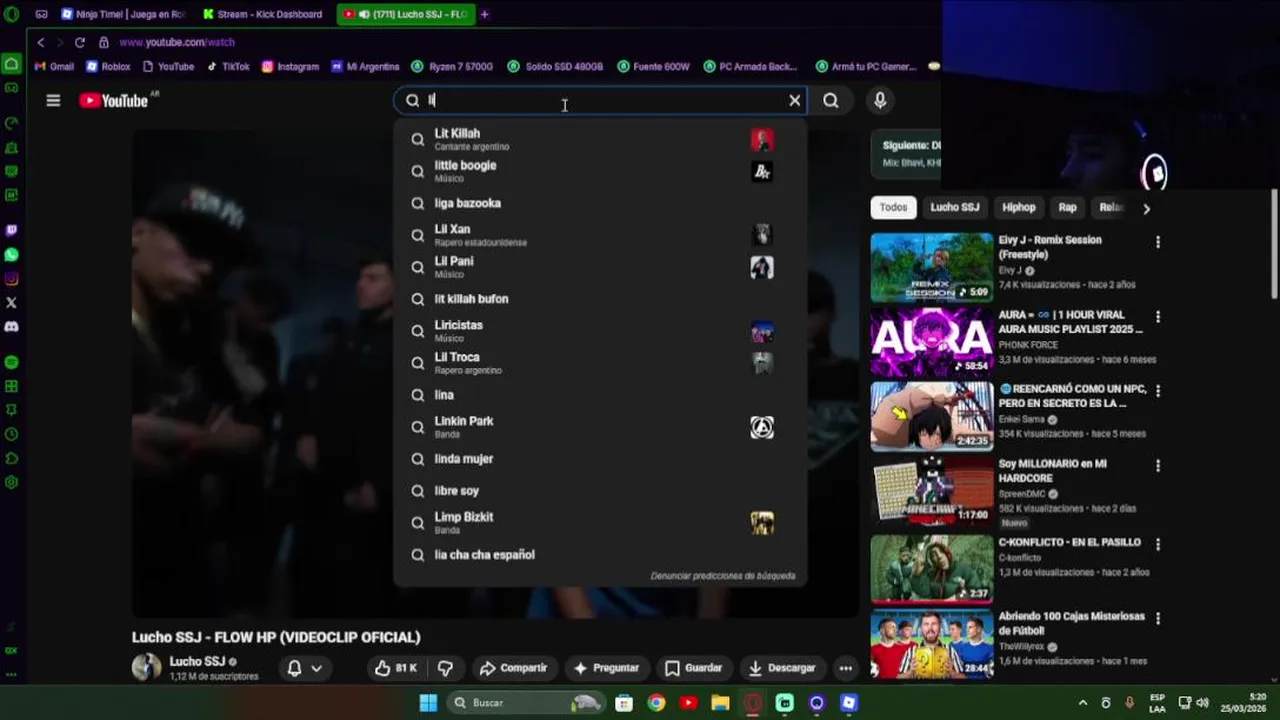Image resolution: width=1280 pixels, height=720 pixels.
Task: Save video with the Guardar button
Action: (693, 668)
